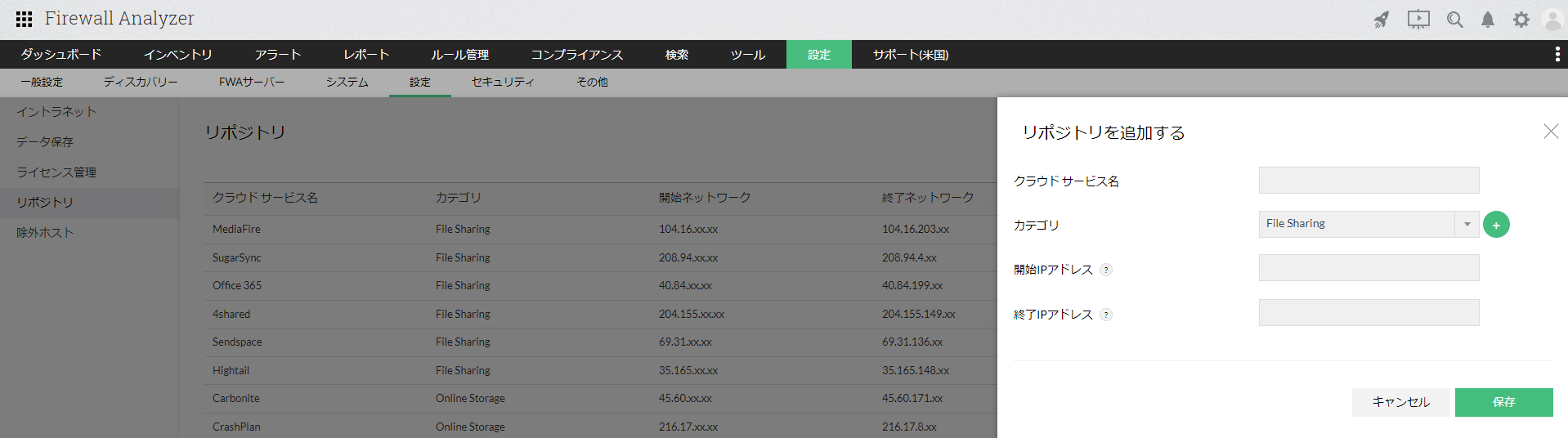1568x438 pixels.
Task: Open the settings gear icon
Action: [x=1521, y=20]
